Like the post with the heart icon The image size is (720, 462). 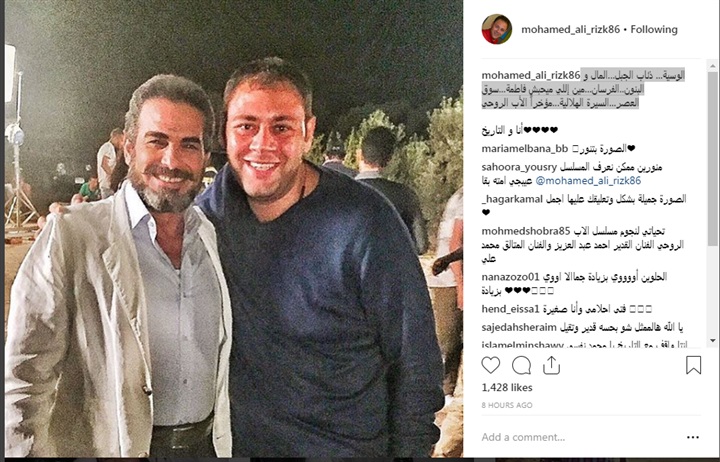490,365
